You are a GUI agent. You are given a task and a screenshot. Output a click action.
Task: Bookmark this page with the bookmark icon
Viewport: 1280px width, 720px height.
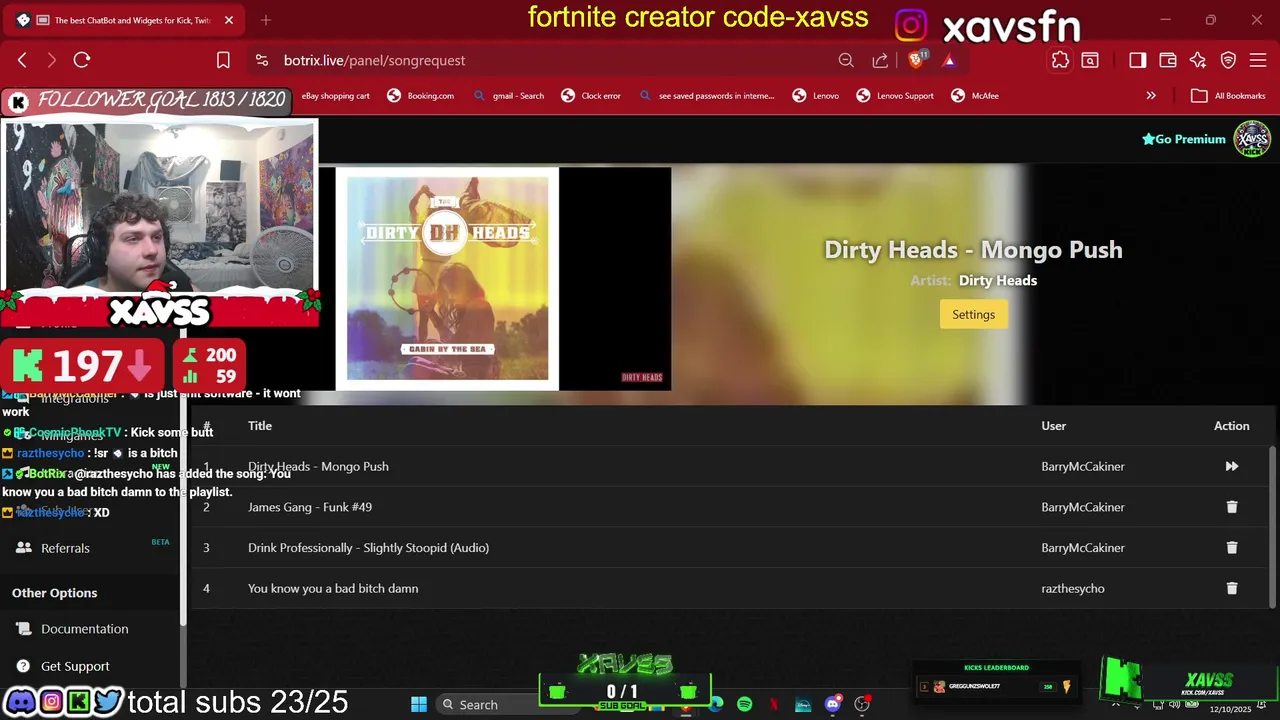click(223, 60)
